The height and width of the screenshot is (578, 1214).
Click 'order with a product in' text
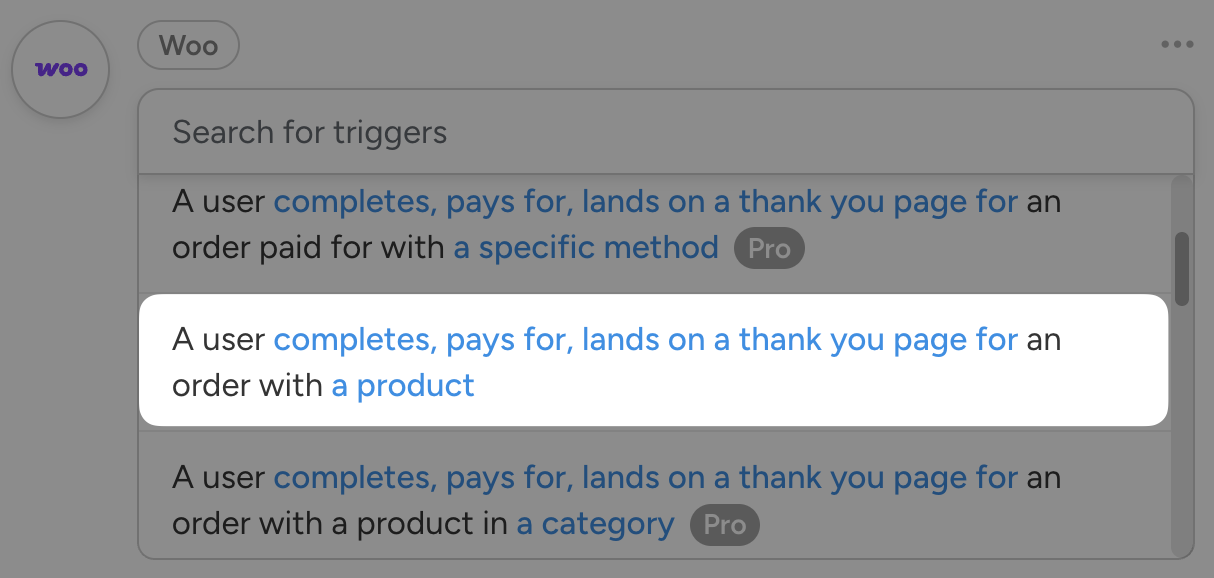click(x=340, y=524)
